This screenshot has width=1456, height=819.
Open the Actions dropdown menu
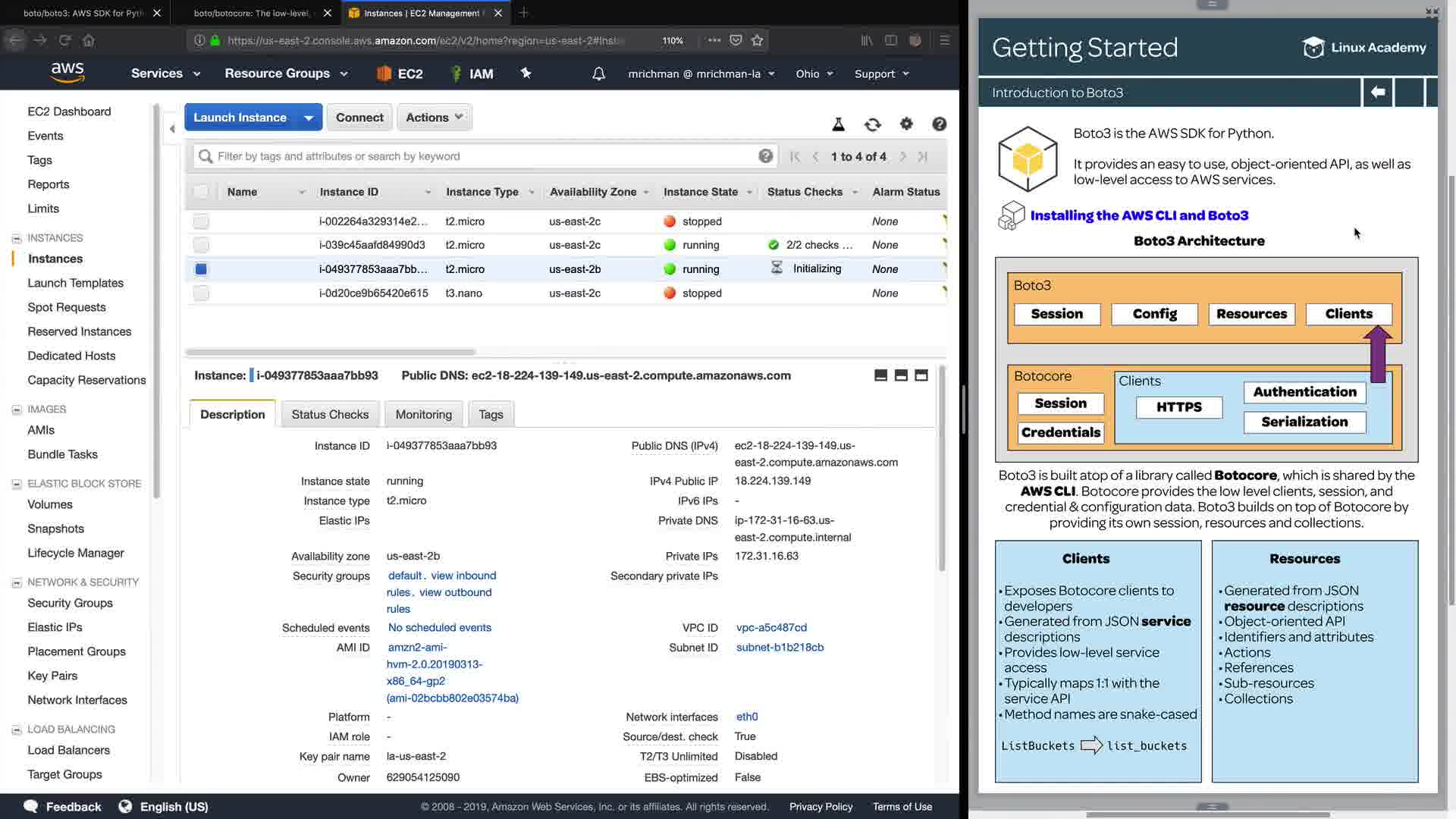[x=434, y=118]
